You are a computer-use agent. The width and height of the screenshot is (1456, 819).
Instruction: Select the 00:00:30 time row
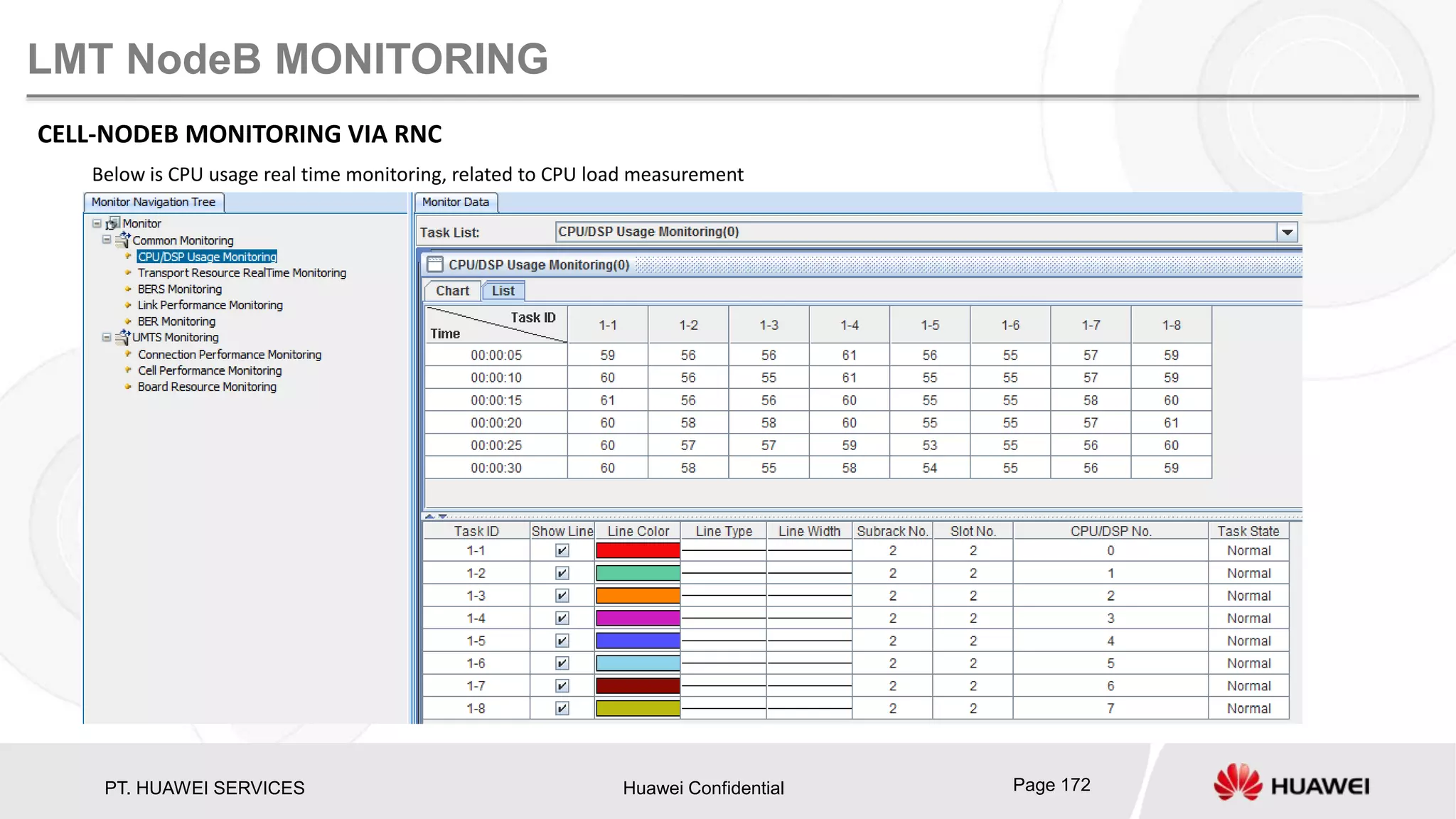click(818, 468)
